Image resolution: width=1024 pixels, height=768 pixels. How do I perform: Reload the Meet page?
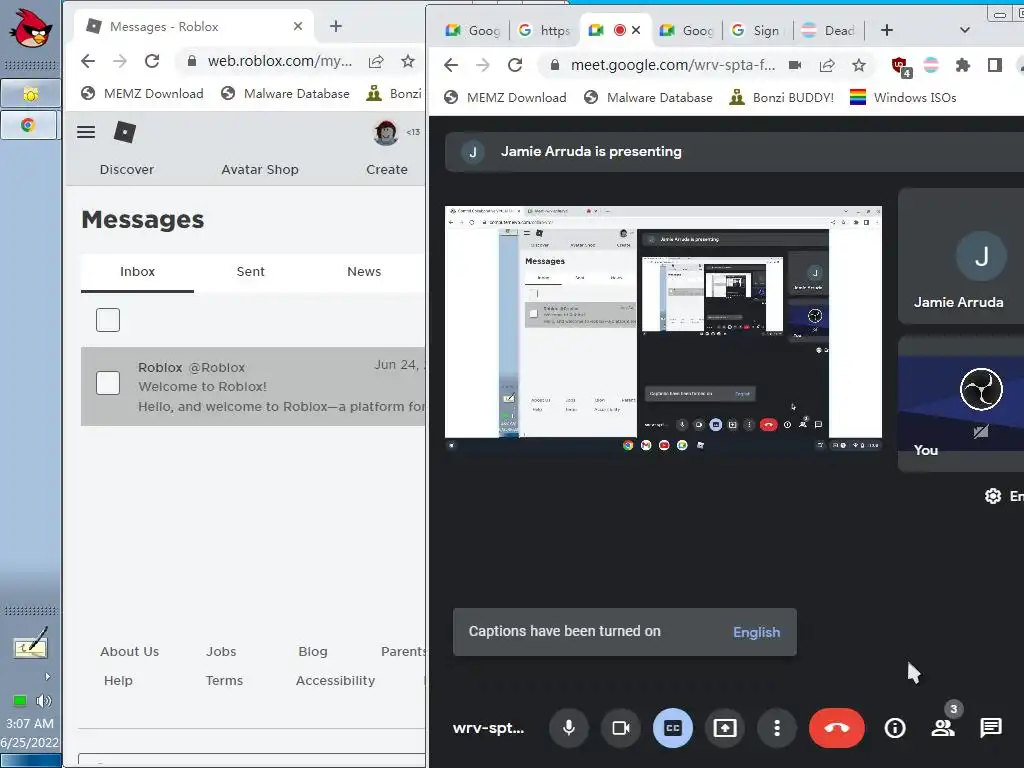tap(515, 65)
